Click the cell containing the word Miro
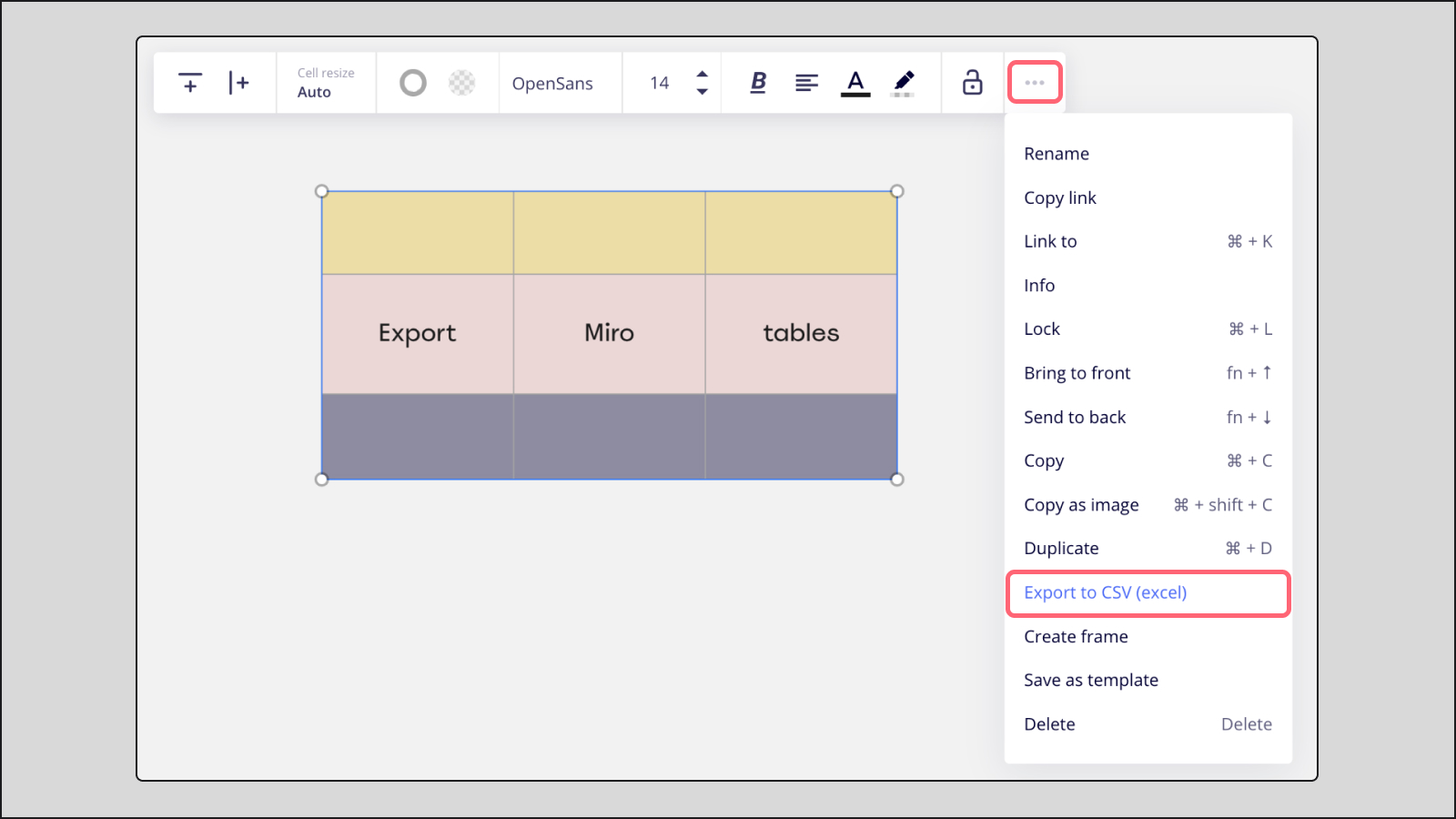The height and width of the screenshot is (819, 1456). (609, 333)
